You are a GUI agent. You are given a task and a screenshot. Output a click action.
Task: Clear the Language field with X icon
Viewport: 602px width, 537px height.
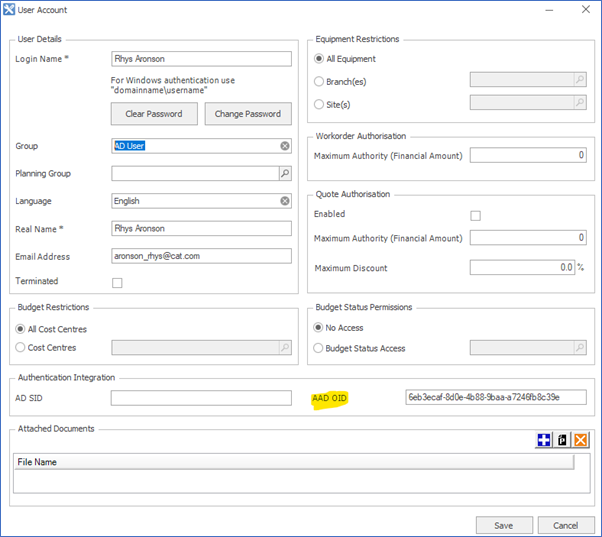coord(285,201)
